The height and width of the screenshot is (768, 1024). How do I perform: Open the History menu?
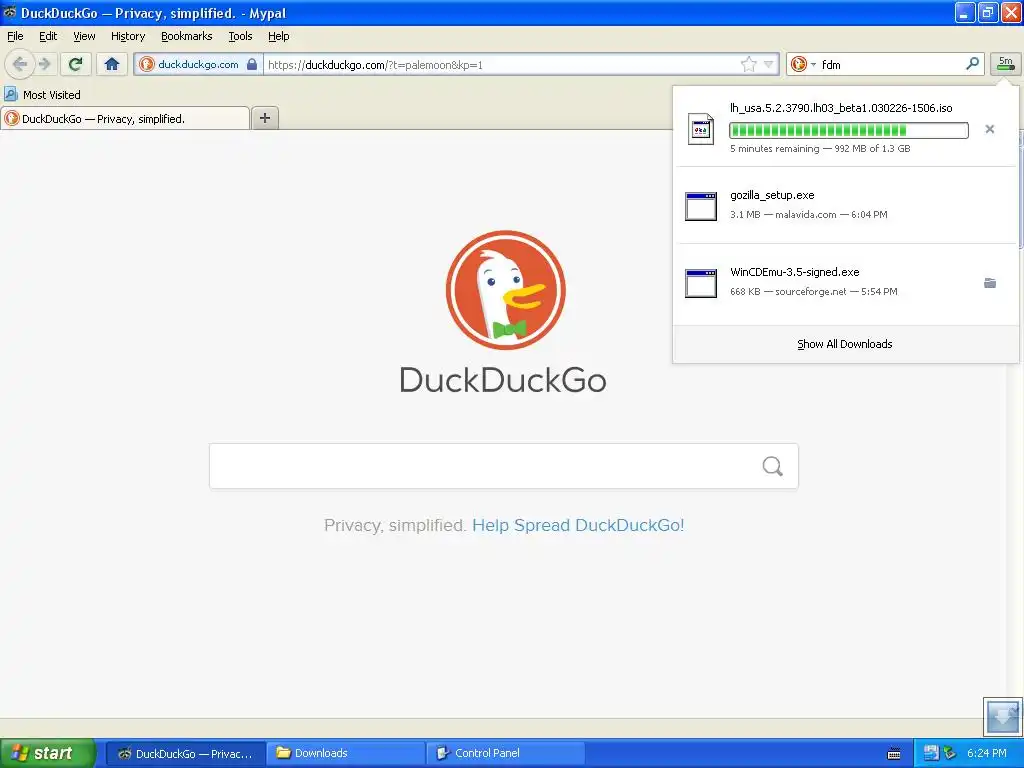coord(128,36)
